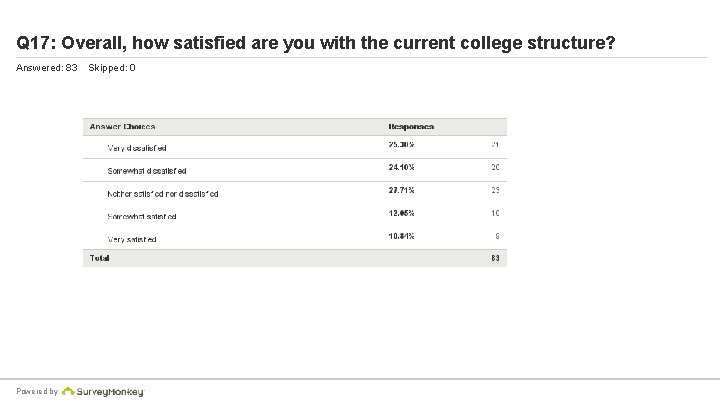This screenshot has width=720, height=405.
Task: Click the 27.71% response percentage
Action: tap(402, 190)
